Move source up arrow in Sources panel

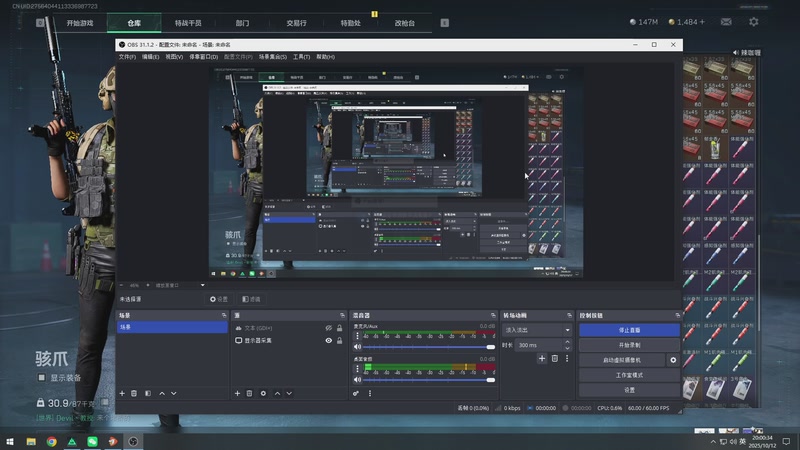[277, 393]
